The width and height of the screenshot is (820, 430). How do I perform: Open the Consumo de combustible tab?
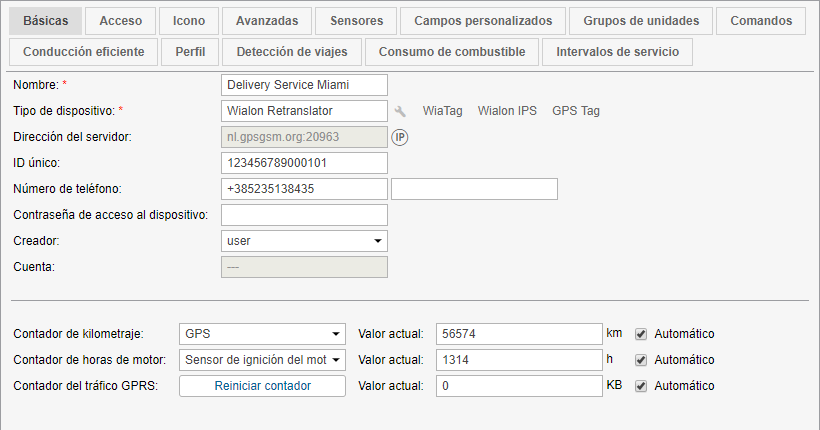tap(452, 52)
